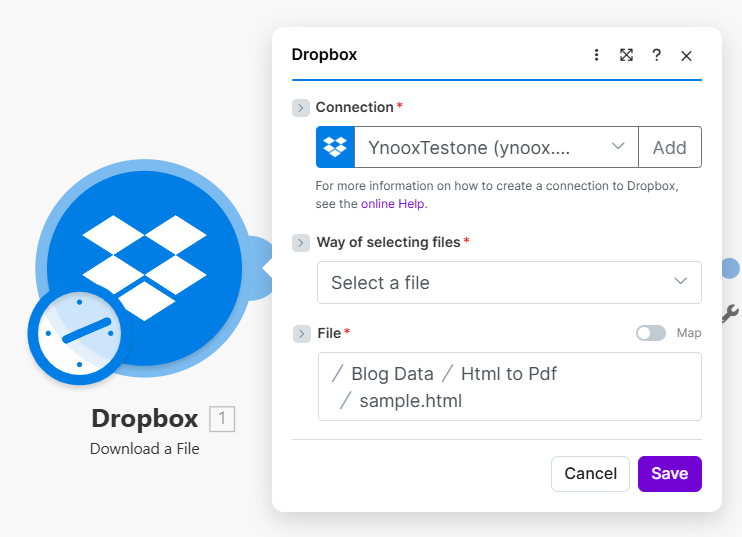Expand the Dropbox dialog to fullscreen

click(626, 55)
